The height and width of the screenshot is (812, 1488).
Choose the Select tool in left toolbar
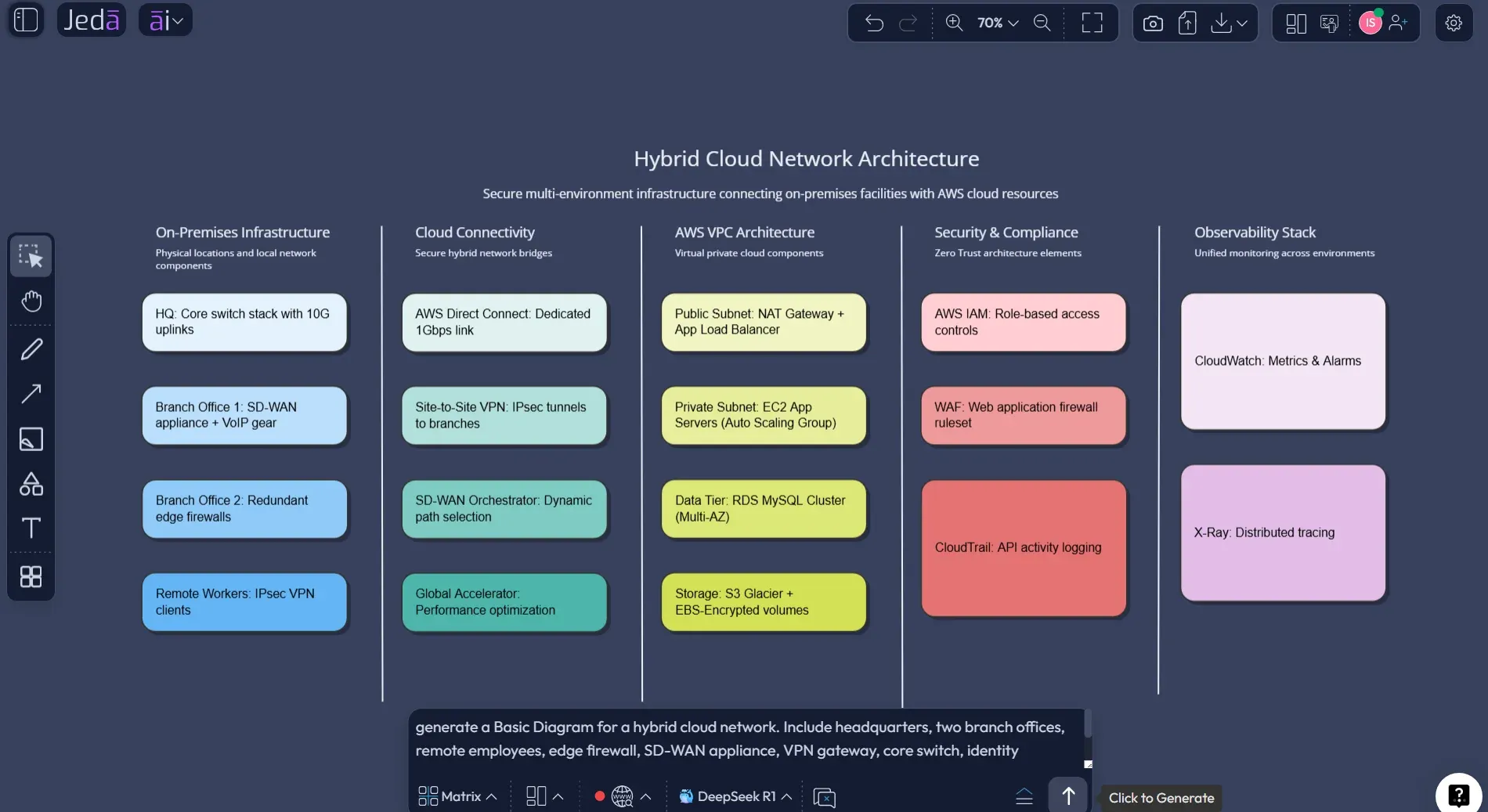[x=31, y=256]
